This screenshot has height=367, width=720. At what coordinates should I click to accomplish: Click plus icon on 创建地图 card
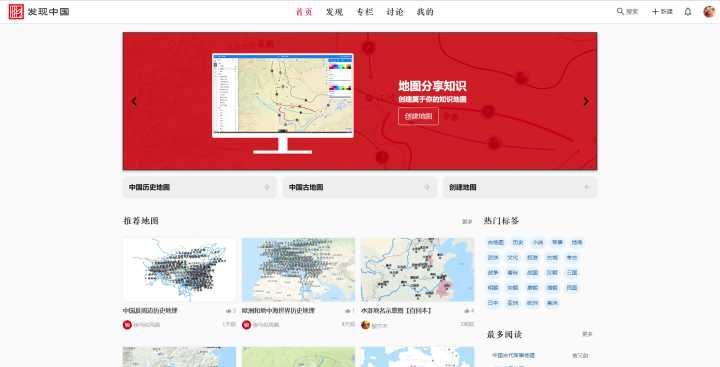click(586, 187)
